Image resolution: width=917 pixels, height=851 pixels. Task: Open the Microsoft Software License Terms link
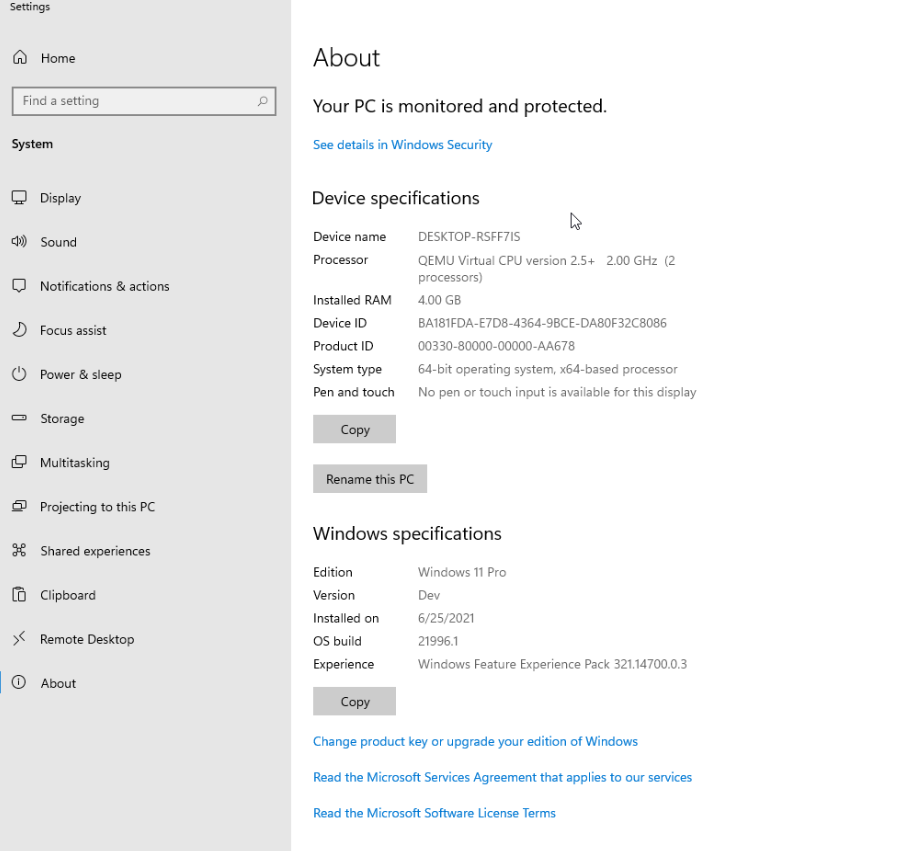pyautogui.click(x=434, y=812)
